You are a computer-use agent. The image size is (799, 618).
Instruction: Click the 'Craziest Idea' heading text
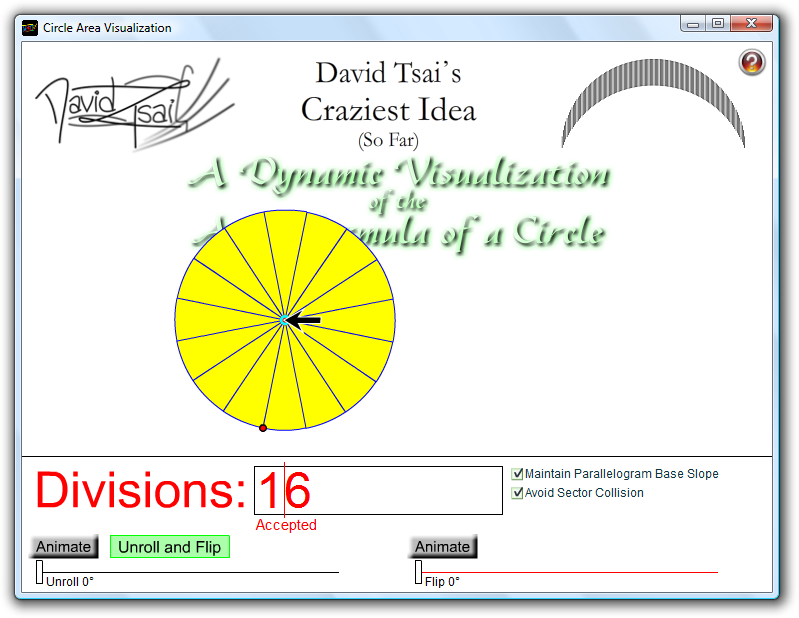point(388,110)
